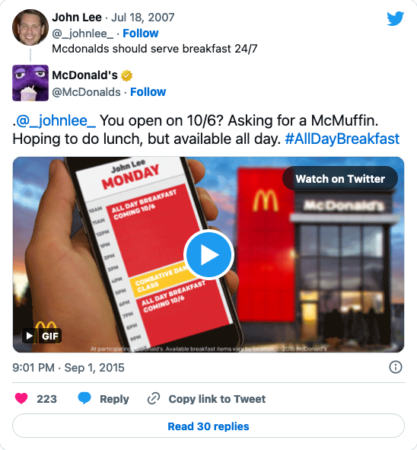Open the #AllDayBreakfast hashtag

(x=342, y=139)
